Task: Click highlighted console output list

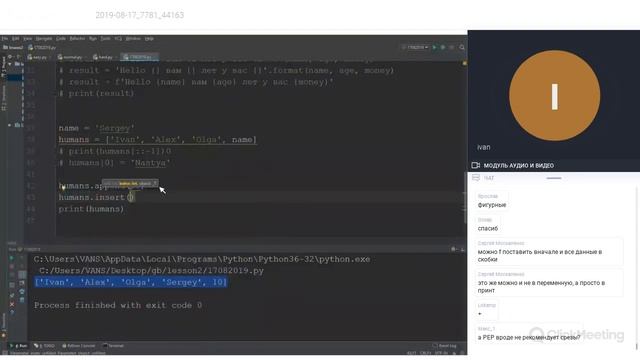Action: click(x=131, y=282)
